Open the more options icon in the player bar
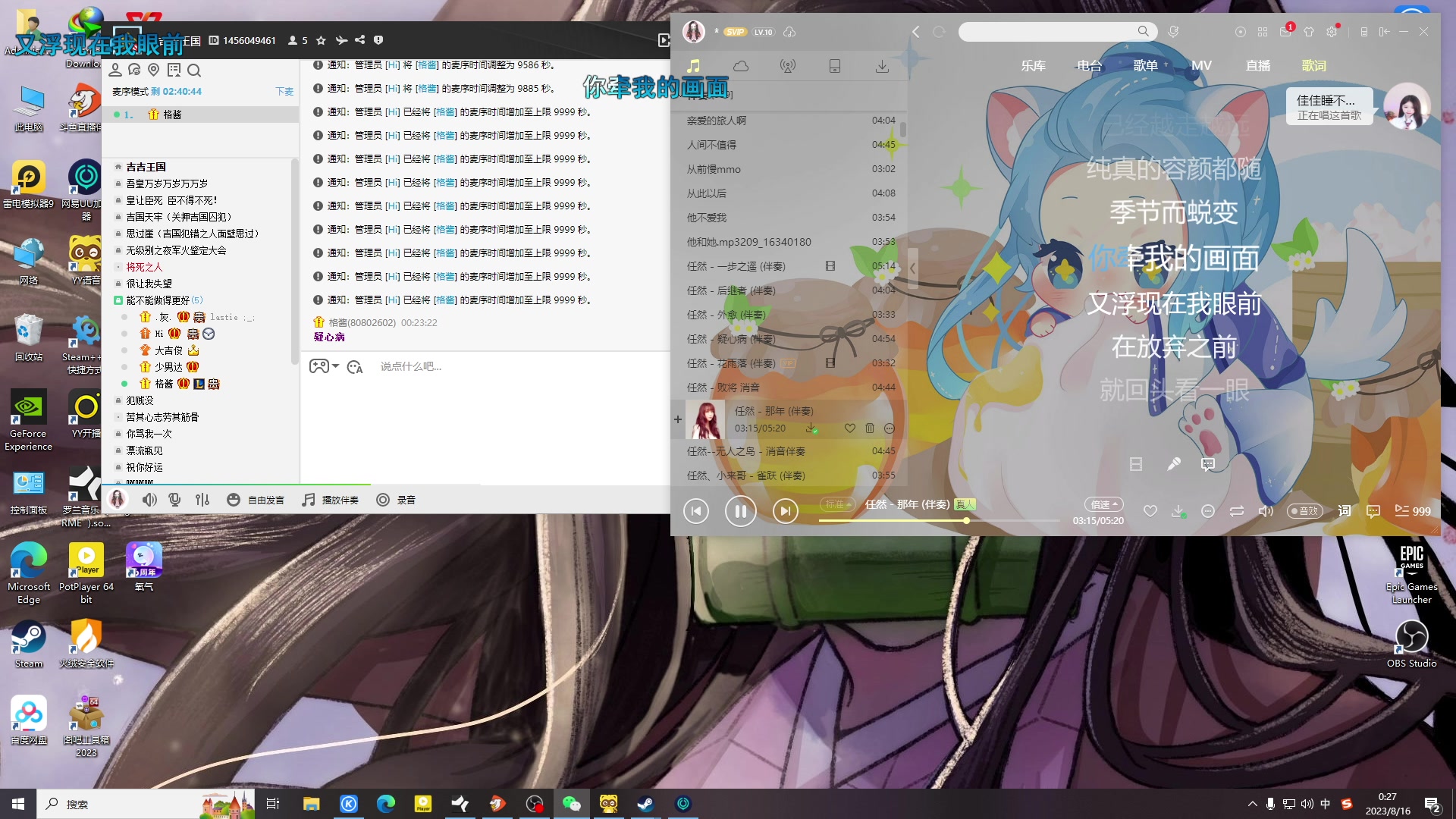 1207,511
